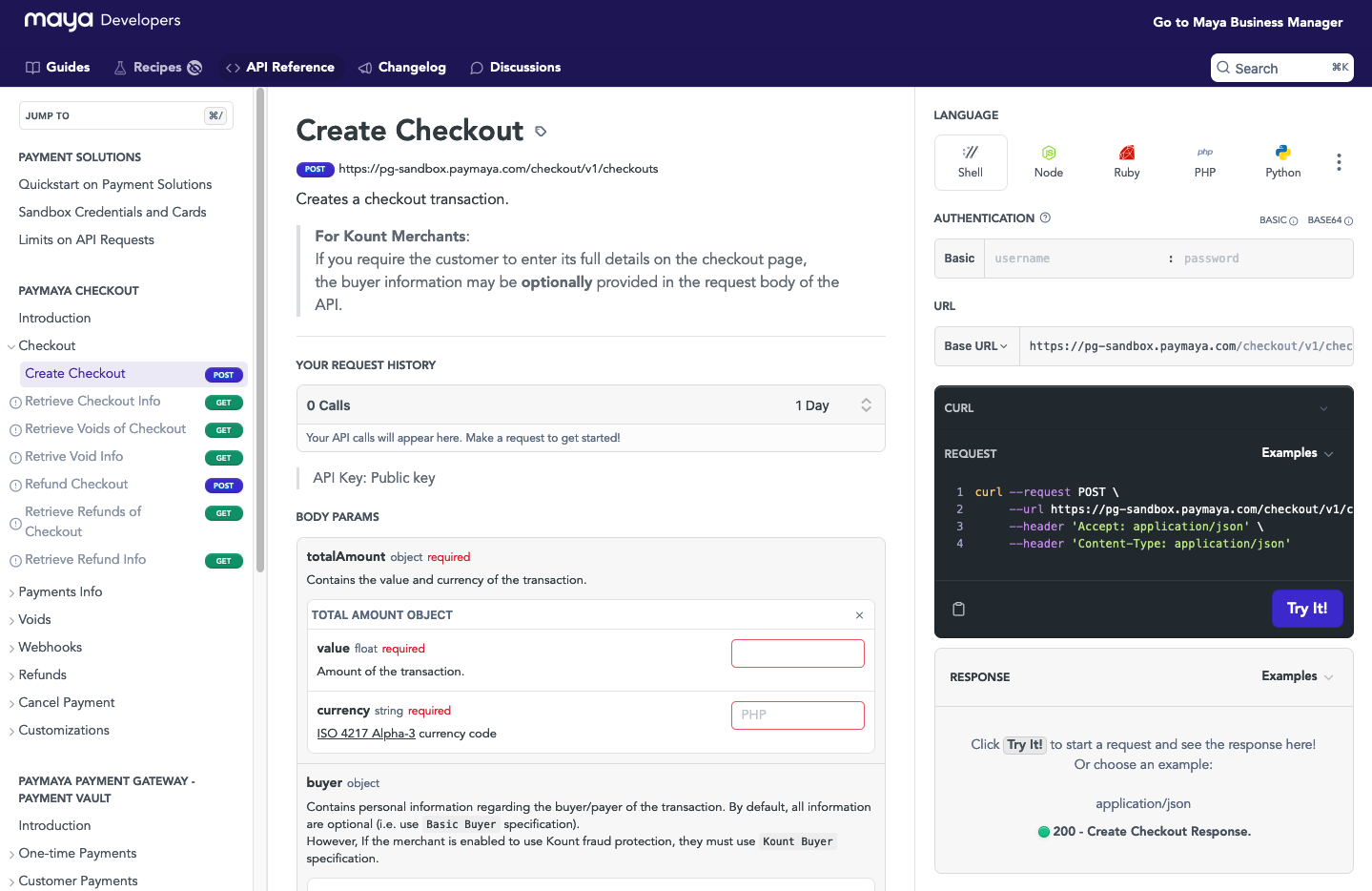This screenshot has height=891, width=1372.
Task: Click the authentication help question-mark icon
Action: point(1045,218)
